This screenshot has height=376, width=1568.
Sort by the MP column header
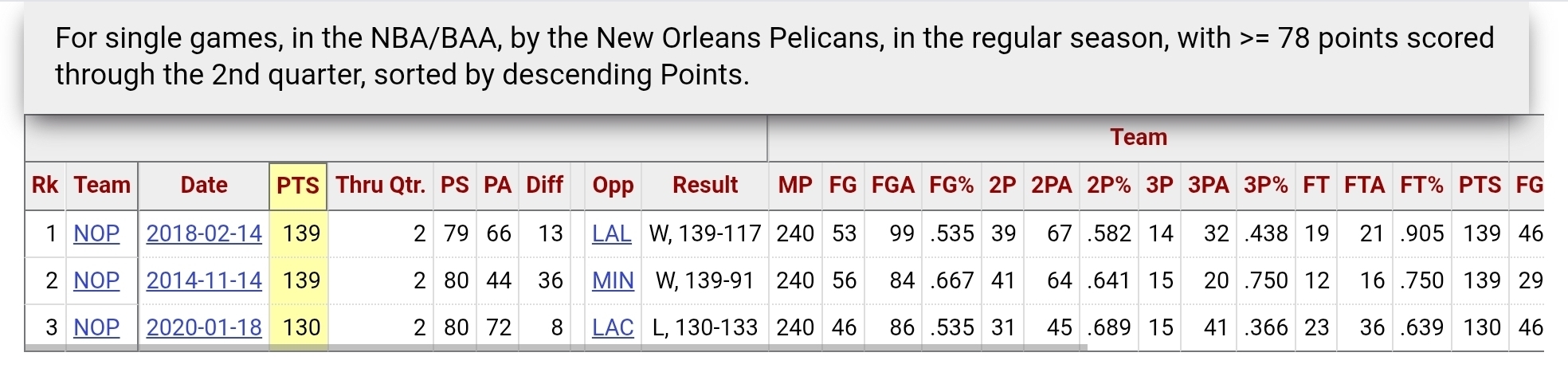(795, 186)
